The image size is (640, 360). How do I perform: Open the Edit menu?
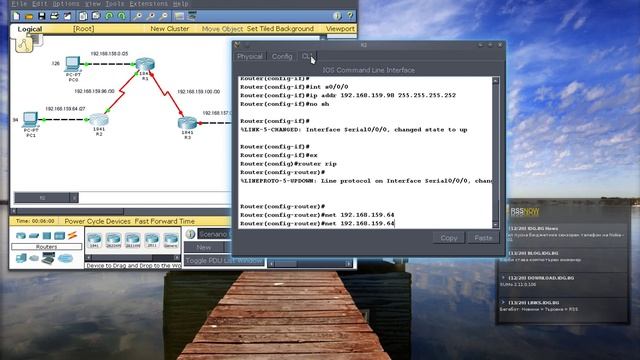tap(40, 4)
